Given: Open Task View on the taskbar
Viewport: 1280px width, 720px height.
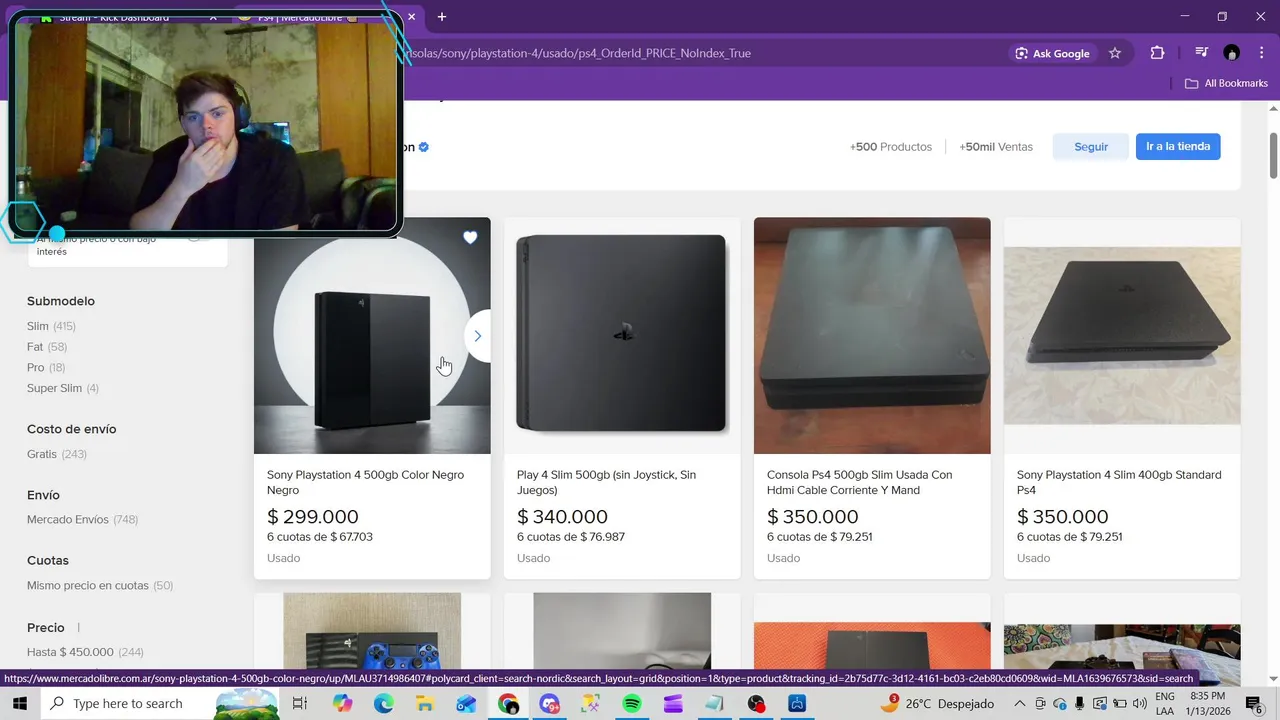Looking at the screenshot, I should pos(299,704).
